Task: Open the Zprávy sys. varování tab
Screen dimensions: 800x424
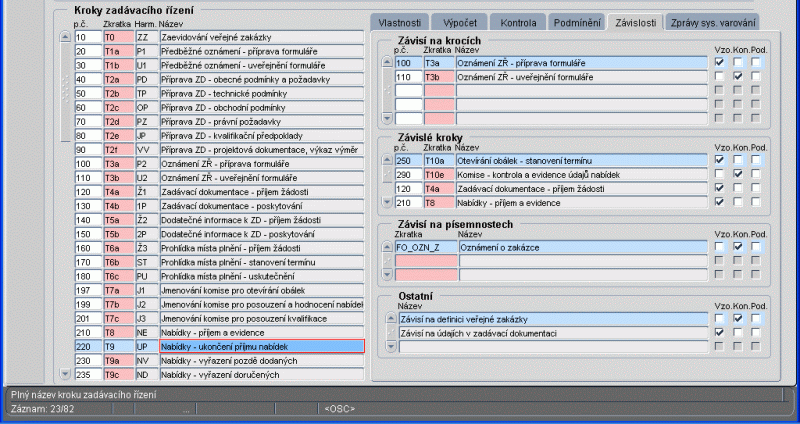Action: 713,23
